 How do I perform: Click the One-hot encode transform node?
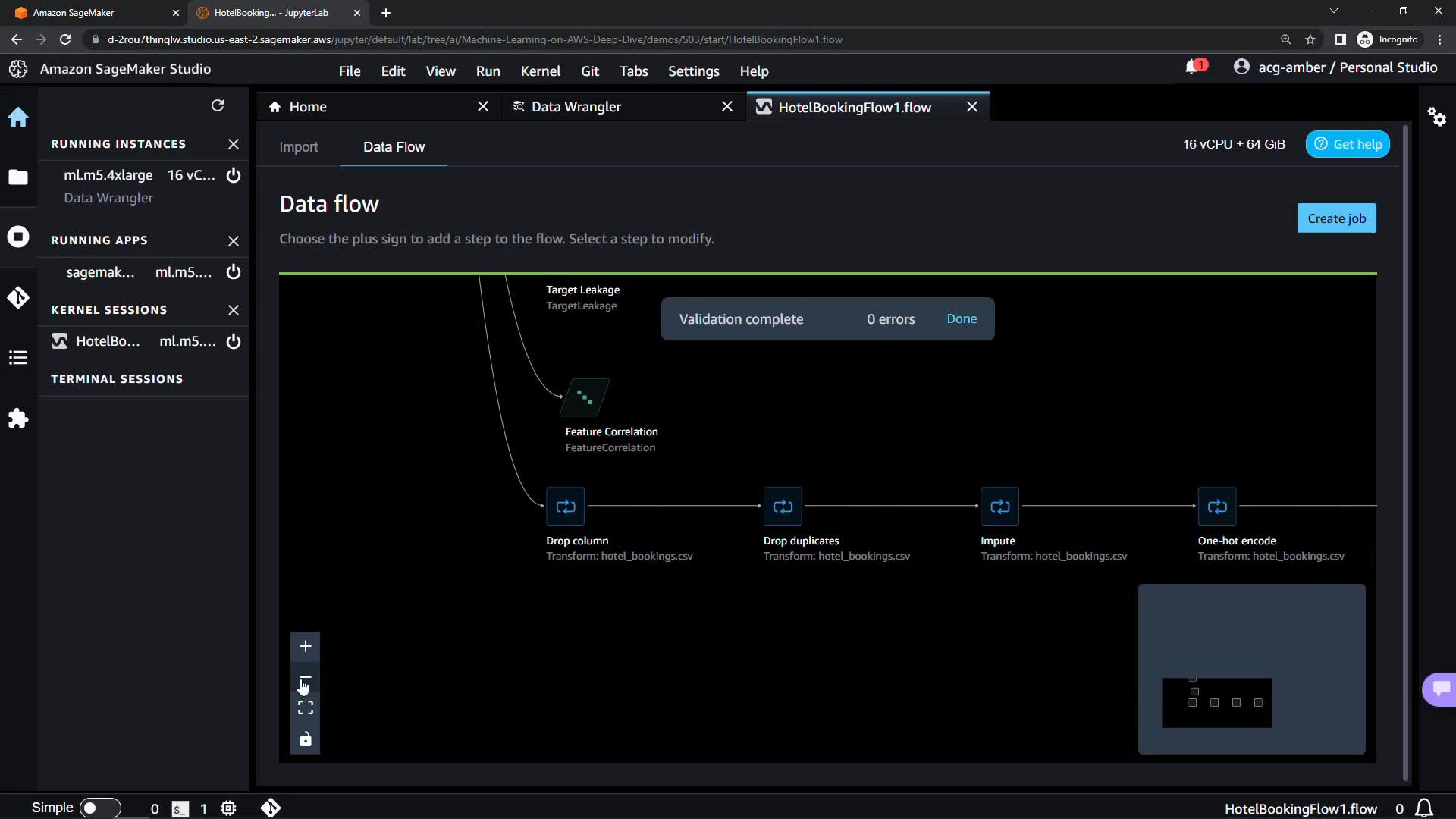(1216, 507)
